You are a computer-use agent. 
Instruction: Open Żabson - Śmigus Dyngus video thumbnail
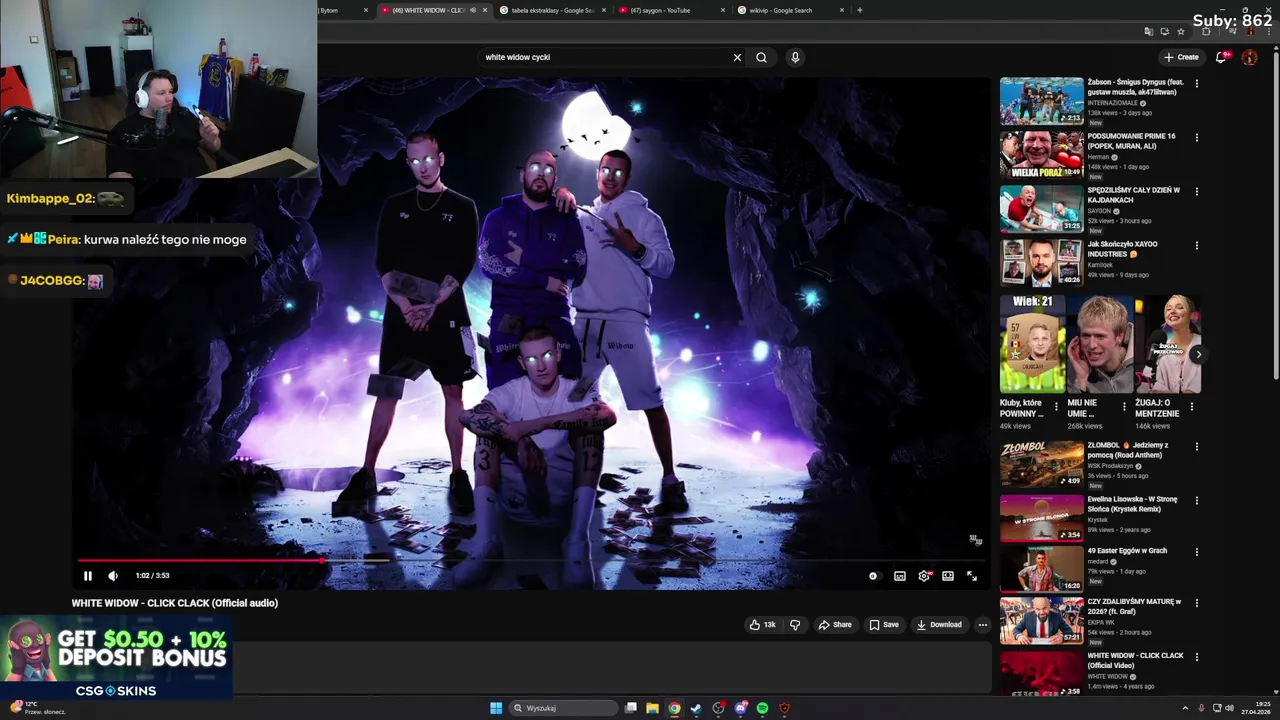click(1041, 101)
